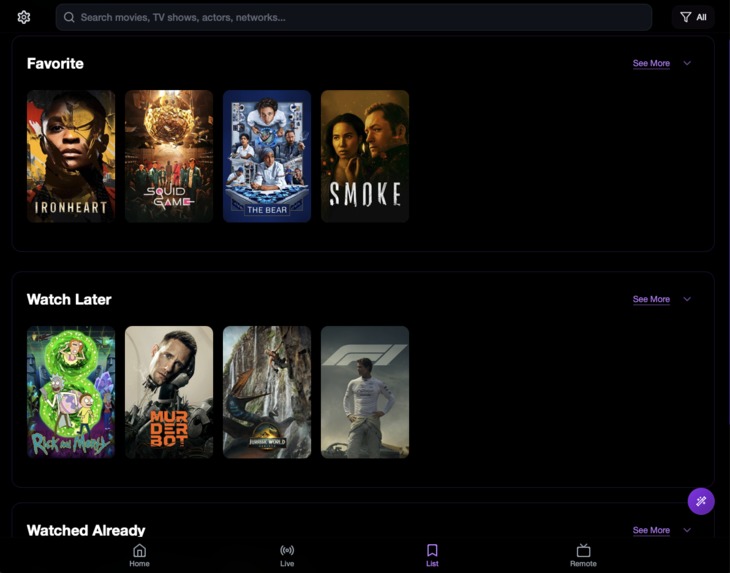Click the Watched Already section heading

point(86,530)
